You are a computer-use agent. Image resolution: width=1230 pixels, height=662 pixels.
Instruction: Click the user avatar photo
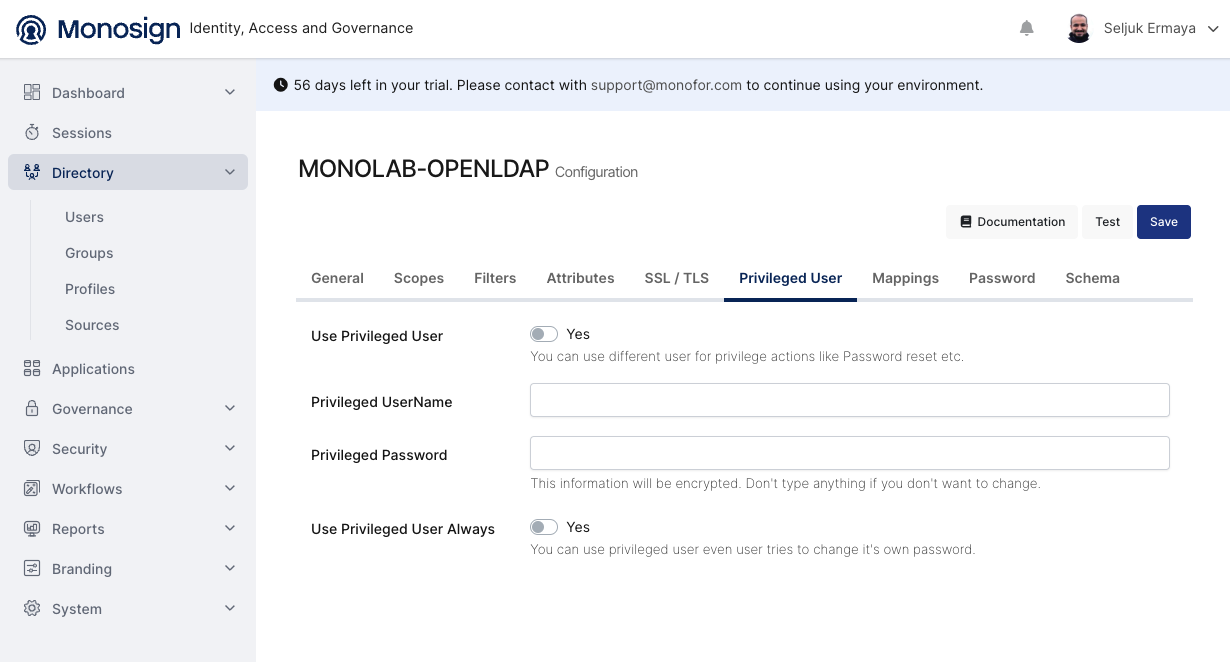pos(1078,29)
